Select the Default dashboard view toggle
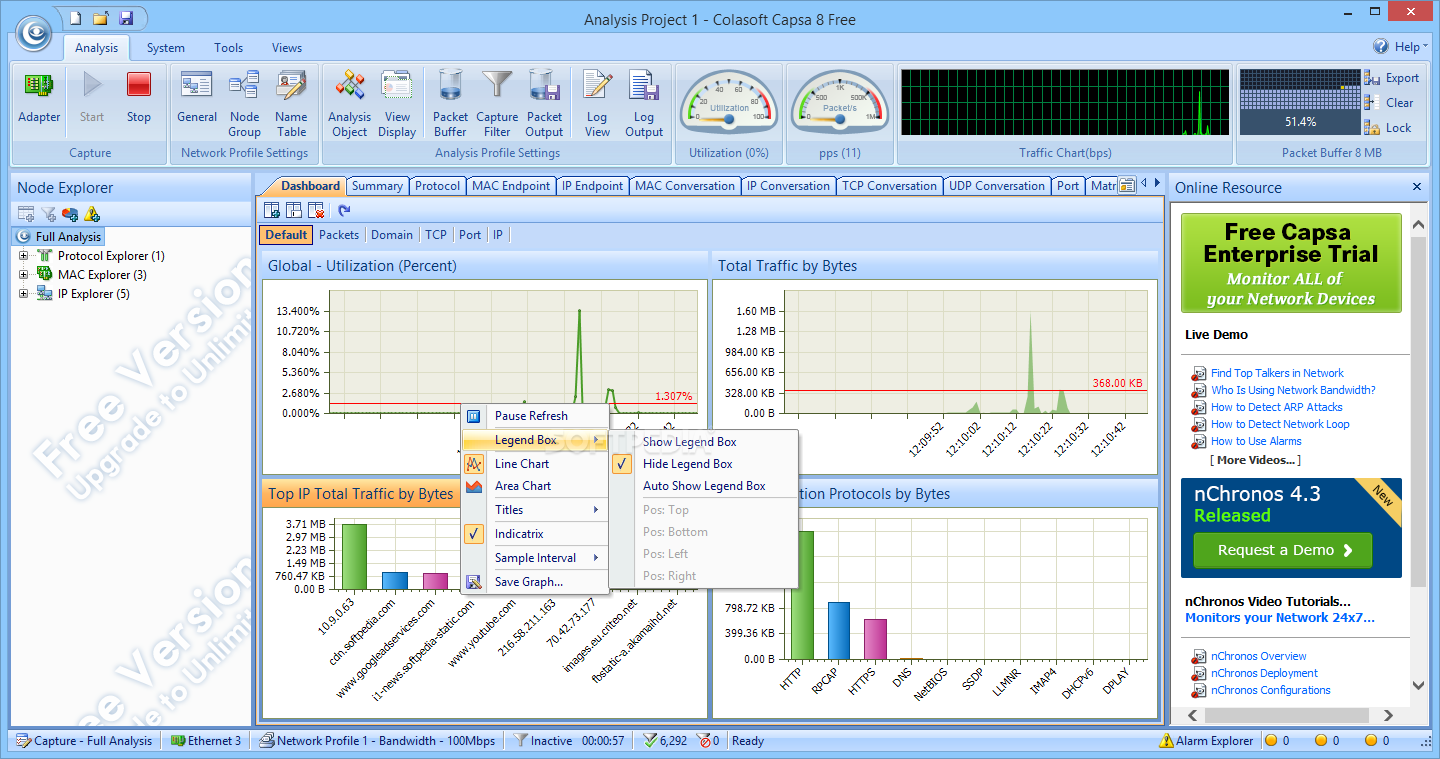This screenshot has width=1440, height=759. 286,235
